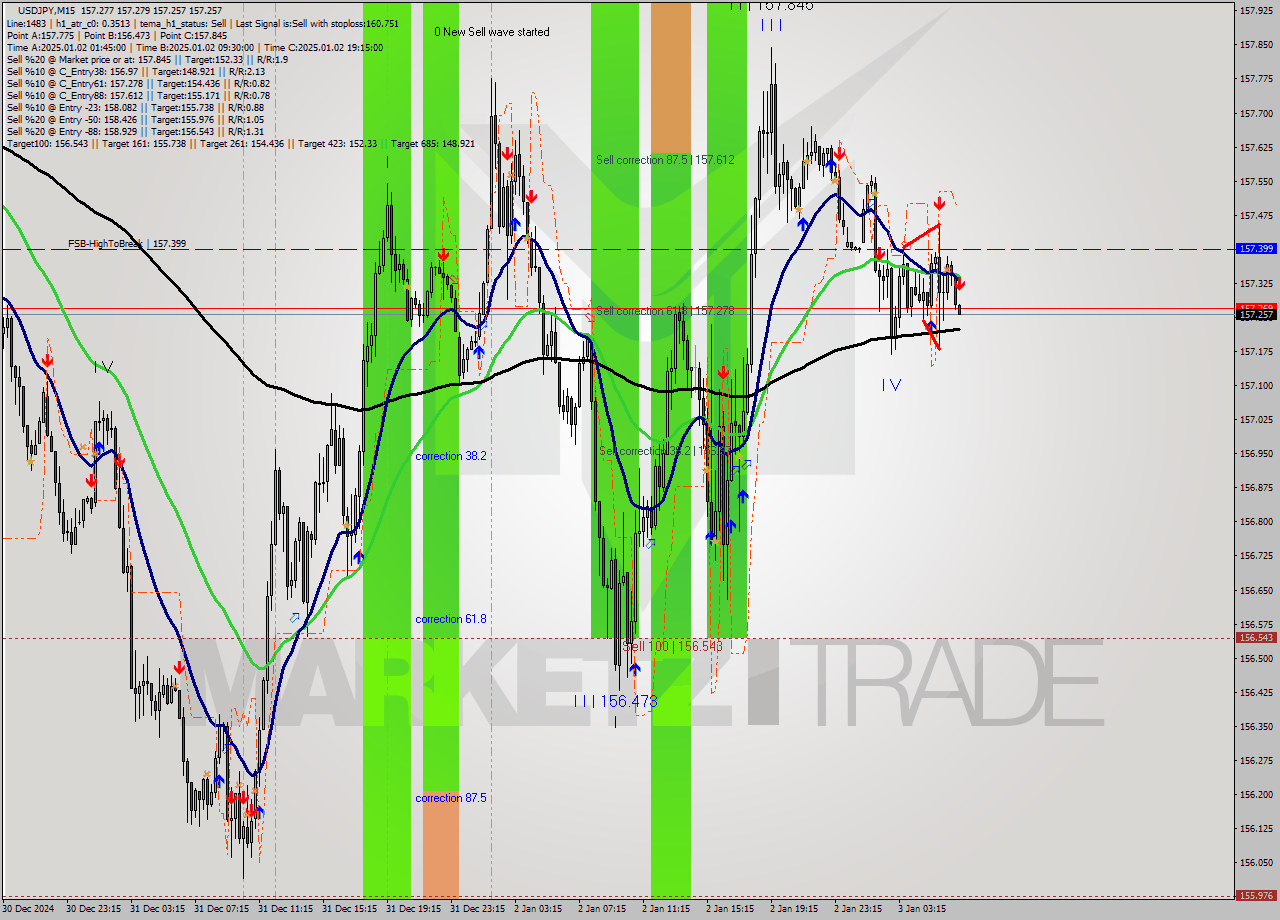Click the 'Sell %20 @ Entry -50: 158.426' line

(135, 119)
